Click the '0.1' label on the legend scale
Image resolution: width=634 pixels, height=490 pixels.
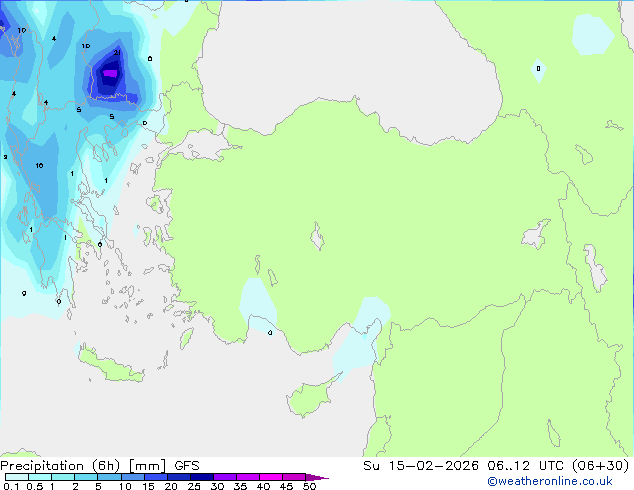click(11, 486)
